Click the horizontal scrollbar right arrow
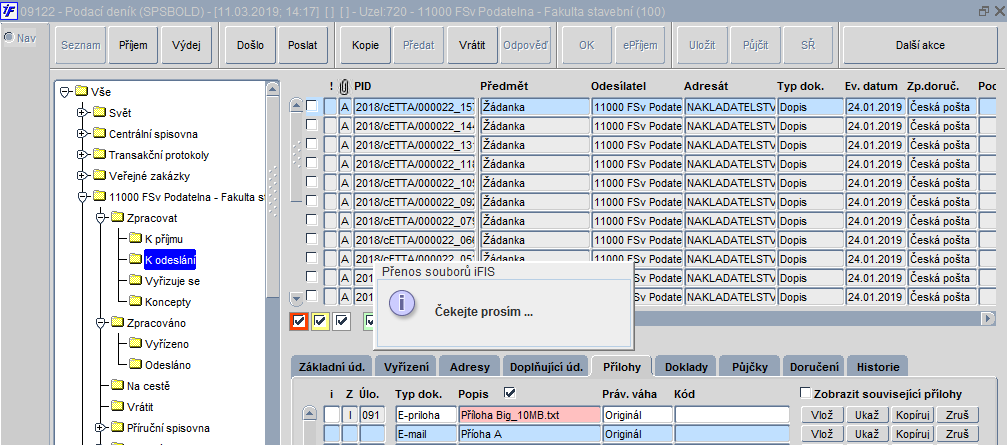This screenshot has width=1007, height=445. 988,318
